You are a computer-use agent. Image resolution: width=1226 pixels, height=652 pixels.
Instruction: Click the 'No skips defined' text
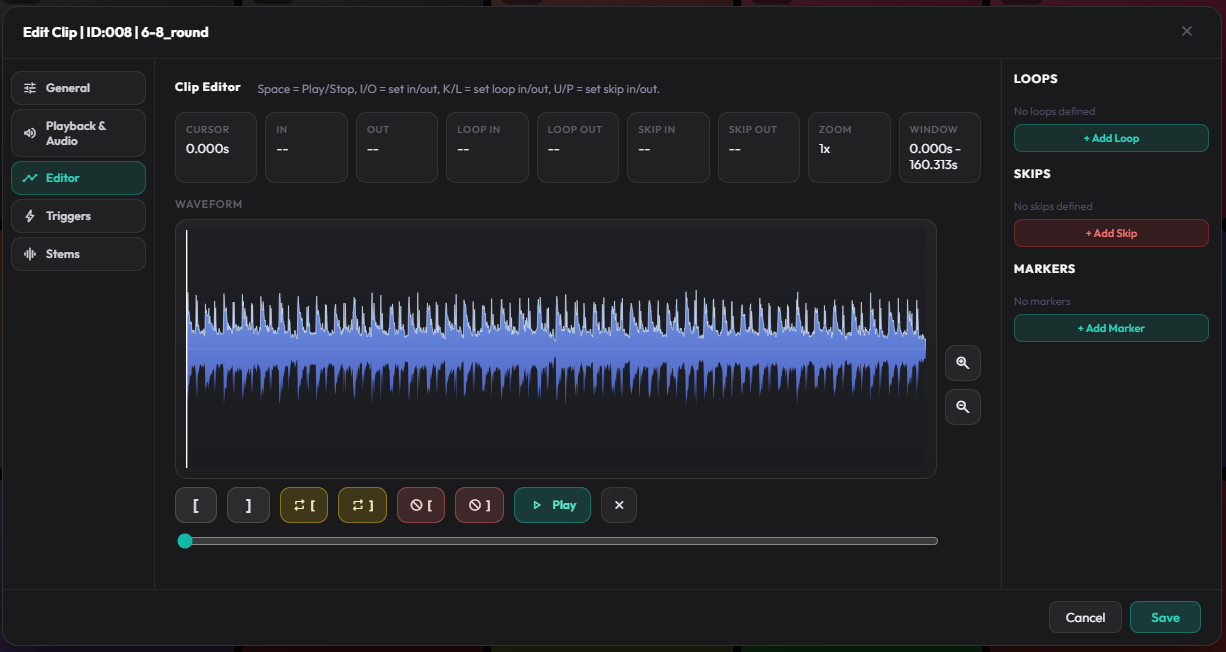click(1053, 206)
